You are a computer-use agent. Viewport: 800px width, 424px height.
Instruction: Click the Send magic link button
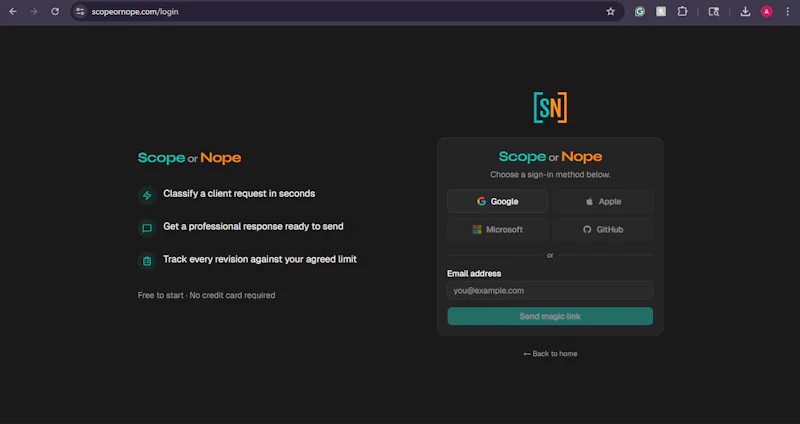pos(550,316)
